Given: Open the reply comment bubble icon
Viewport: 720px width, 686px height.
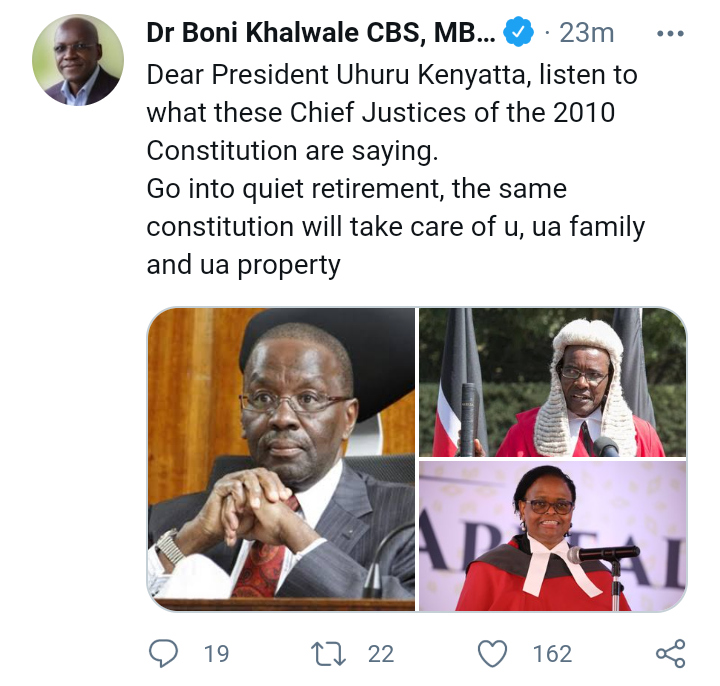Looking at the screenshot, I should 163,653.
